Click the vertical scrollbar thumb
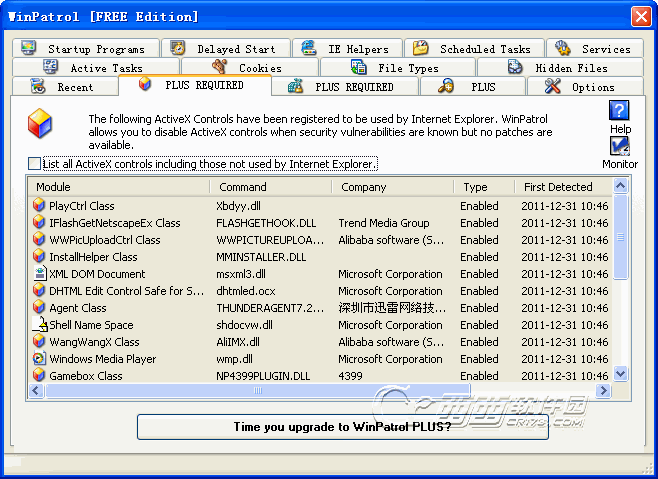 tap(620, 237)
